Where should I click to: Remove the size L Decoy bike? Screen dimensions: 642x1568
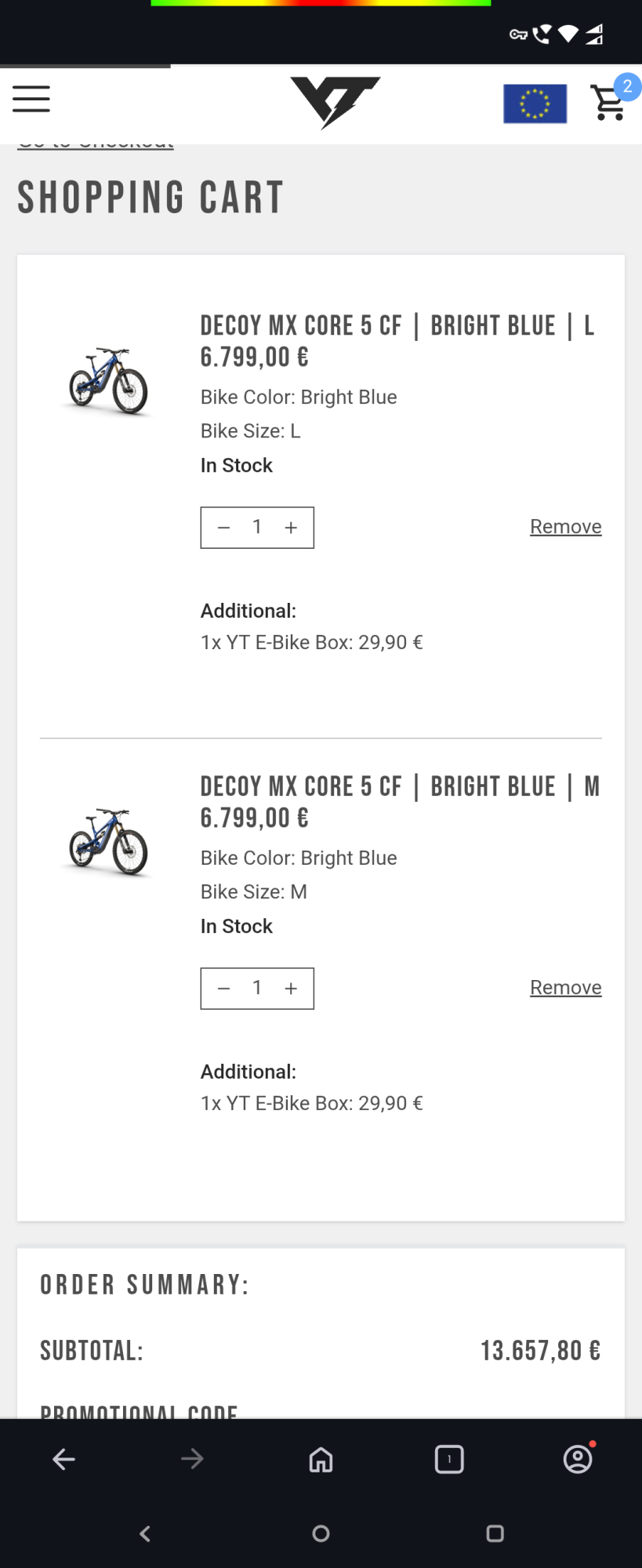coord(565,527)
